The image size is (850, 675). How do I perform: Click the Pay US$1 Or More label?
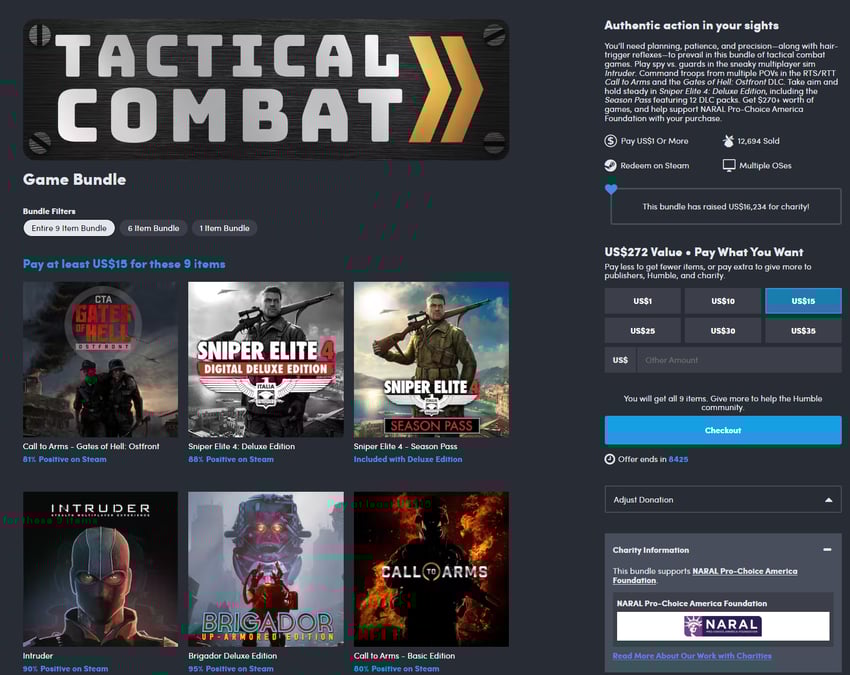(654, 141)
